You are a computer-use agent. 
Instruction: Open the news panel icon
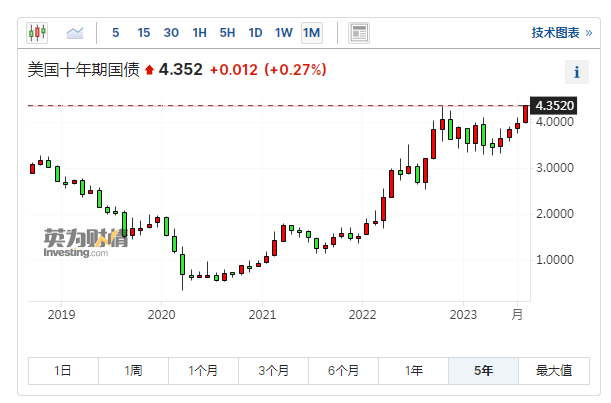[358, 33]
